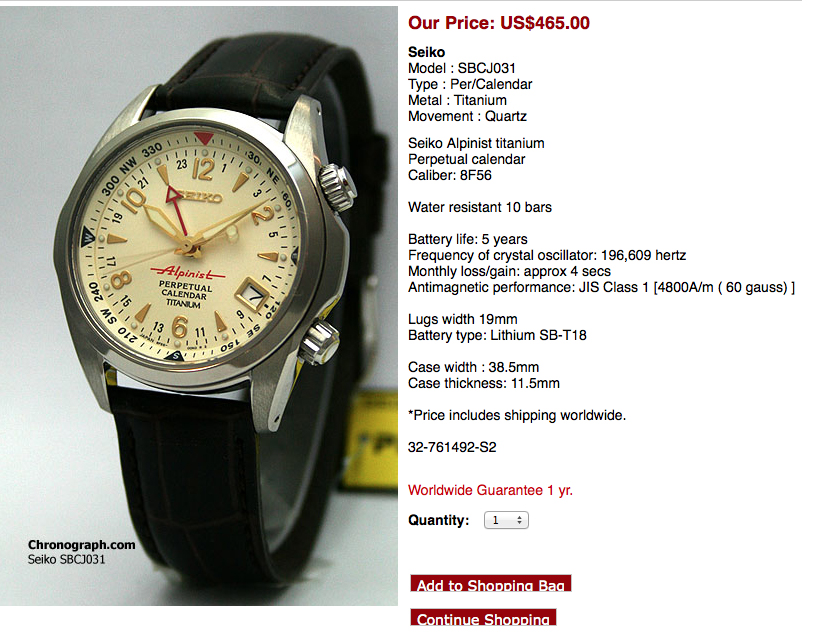The image size is (819, 641).
Task: Click the up-down arrows on quantity selector
Action: click(519, 520)
